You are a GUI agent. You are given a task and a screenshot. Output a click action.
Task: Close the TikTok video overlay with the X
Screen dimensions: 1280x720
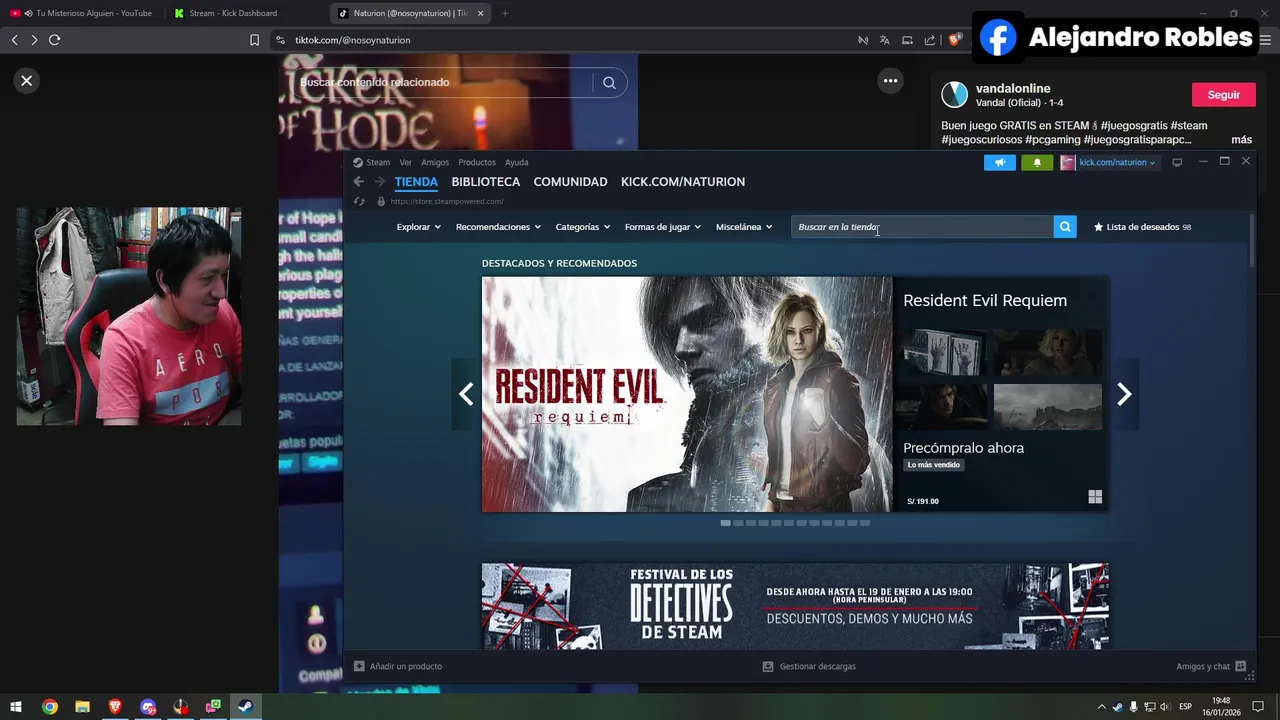pyautogui.click(x=27, y=81)
